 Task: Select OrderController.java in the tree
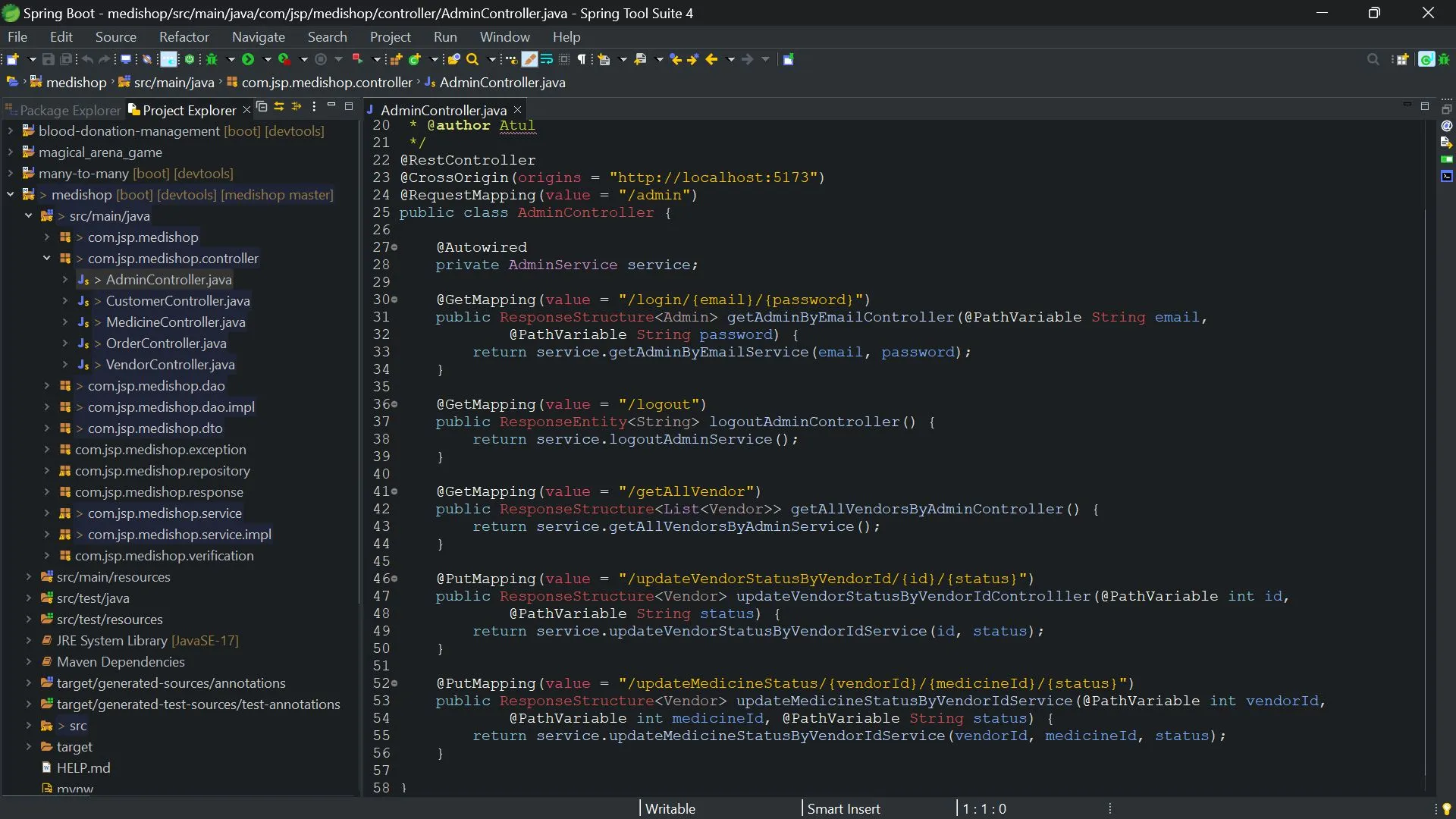tap(166, 344)
